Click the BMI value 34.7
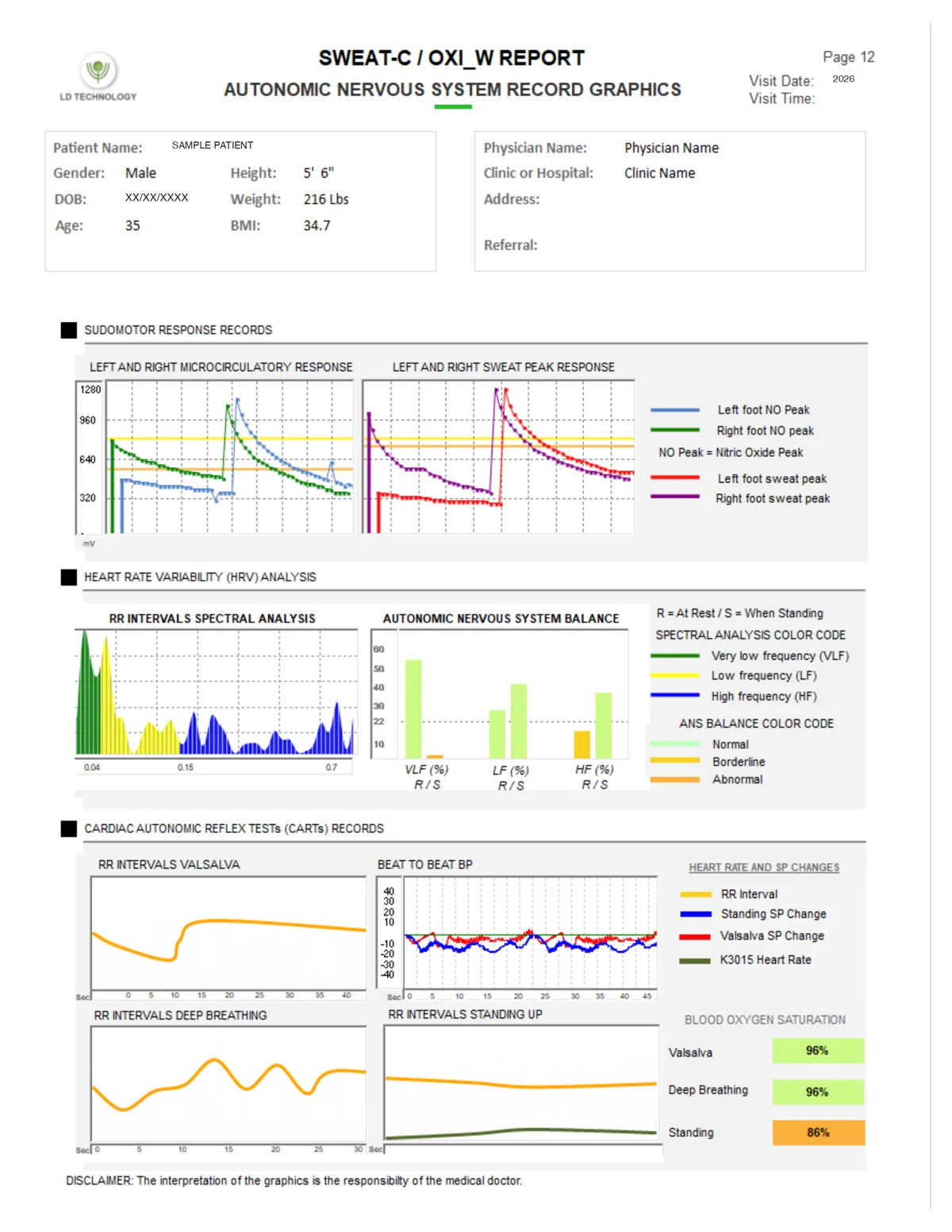 point(317,225)
